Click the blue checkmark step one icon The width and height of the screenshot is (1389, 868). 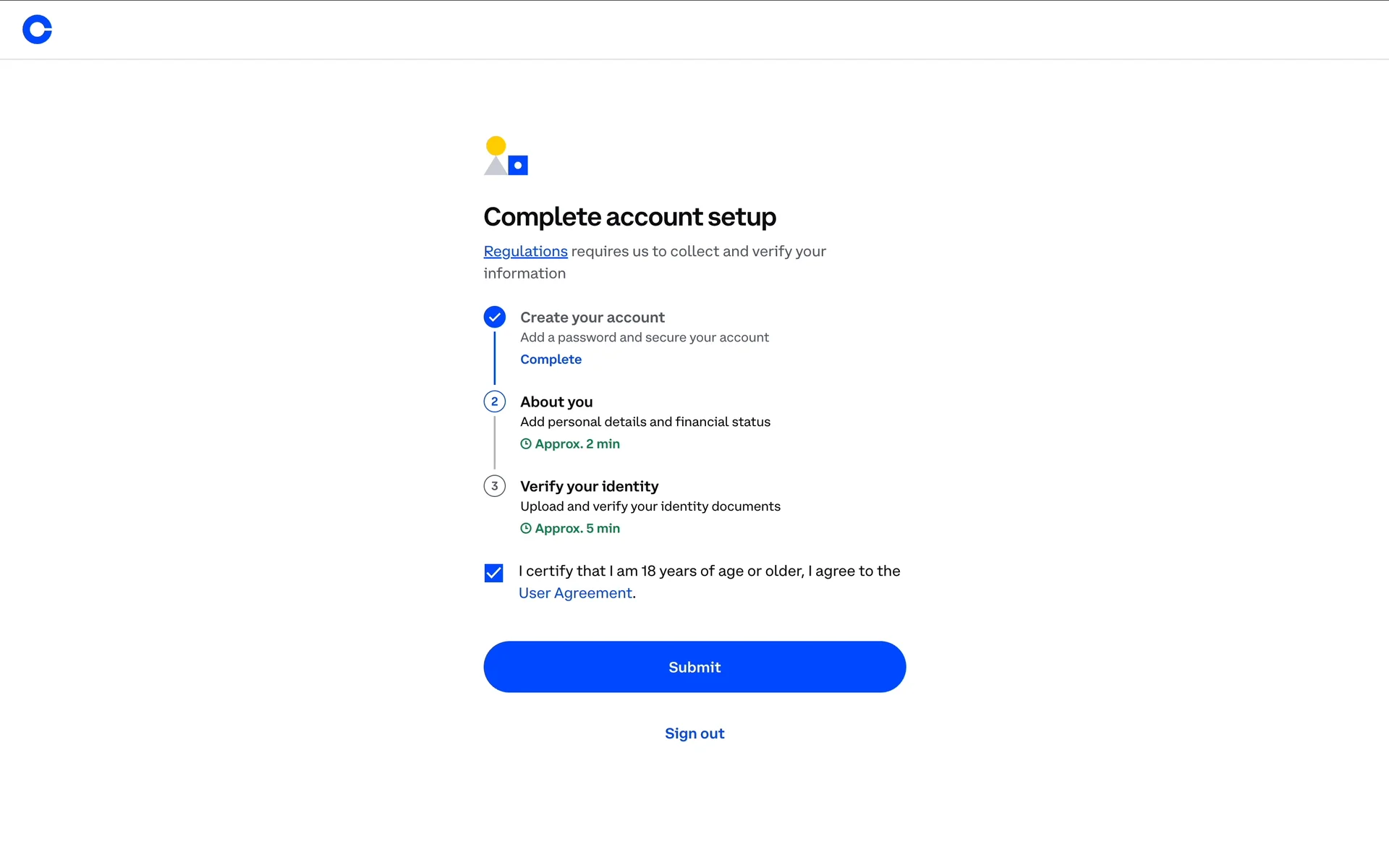(x=494, y=317)
